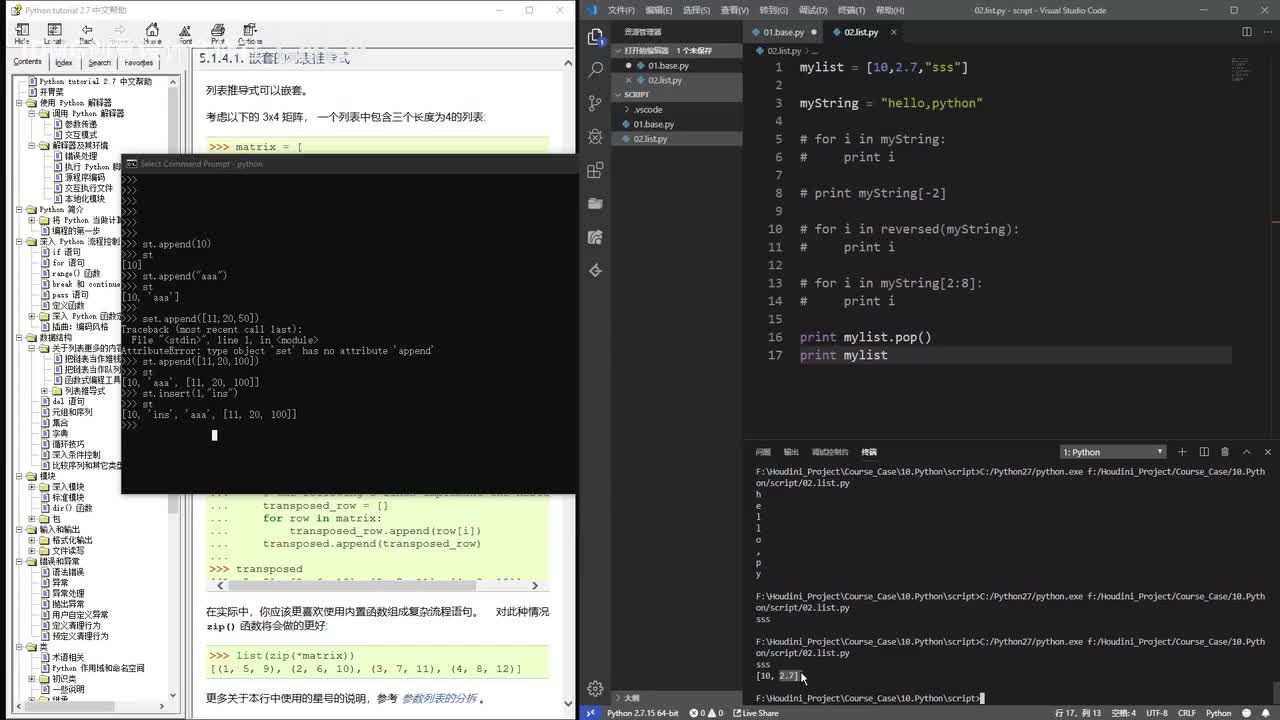Screen dimensions: 1280x720
Task: Switch to the 问题 panel tab
Action: click(763, 452)
